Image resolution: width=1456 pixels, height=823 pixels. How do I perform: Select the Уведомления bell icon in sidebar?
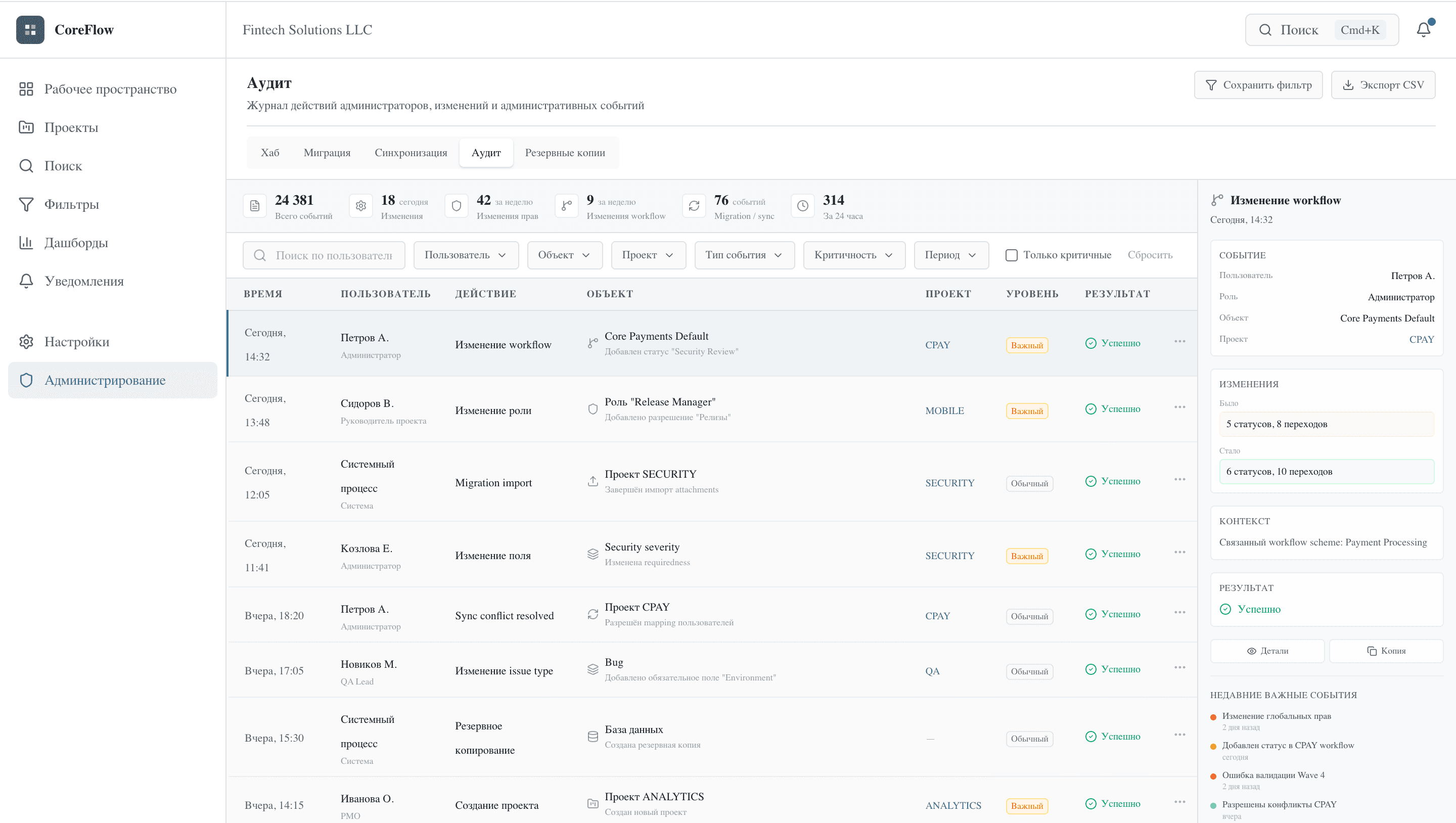[x=27, y=281]
